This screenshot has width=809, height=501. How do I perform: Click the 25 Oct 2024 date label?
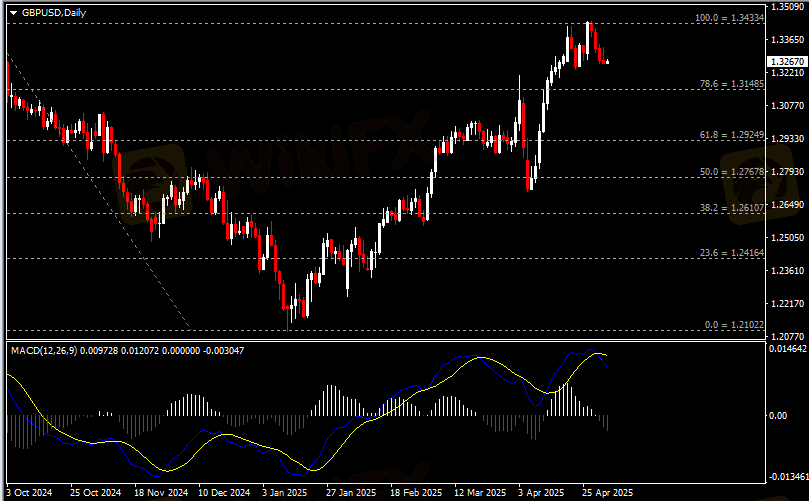point(95,493)
